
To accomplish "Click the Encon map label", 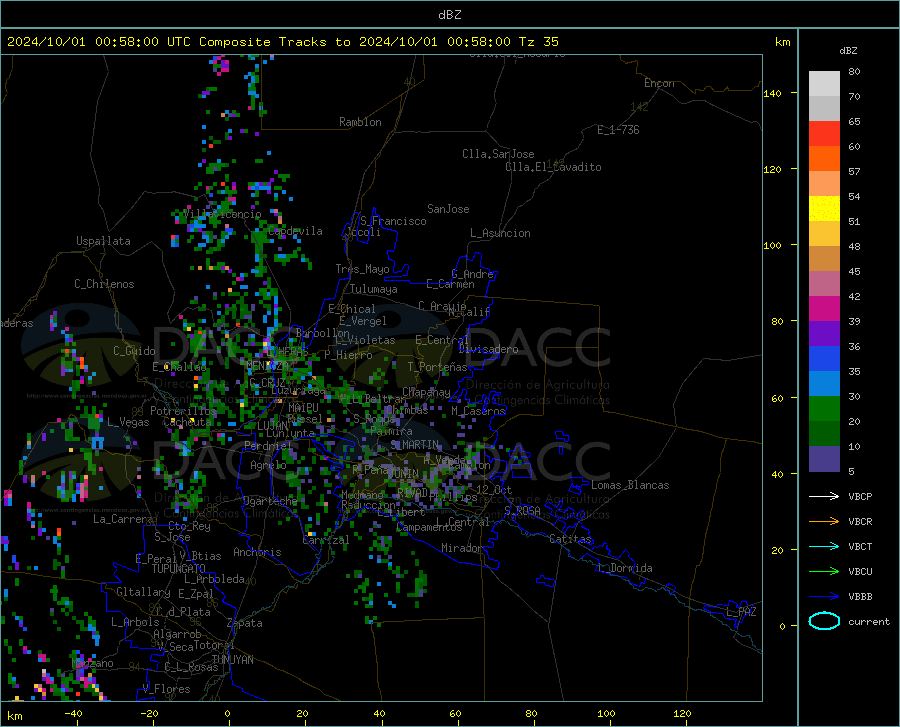I will (659, 83).
